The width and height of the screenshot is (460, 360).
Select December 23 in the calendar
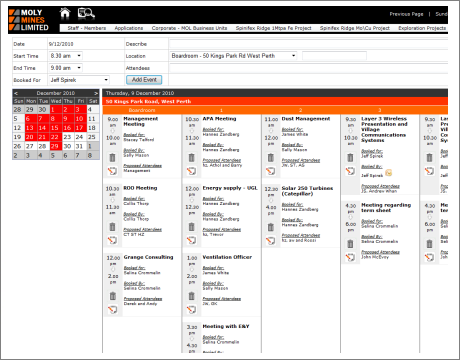click(68, 137)
